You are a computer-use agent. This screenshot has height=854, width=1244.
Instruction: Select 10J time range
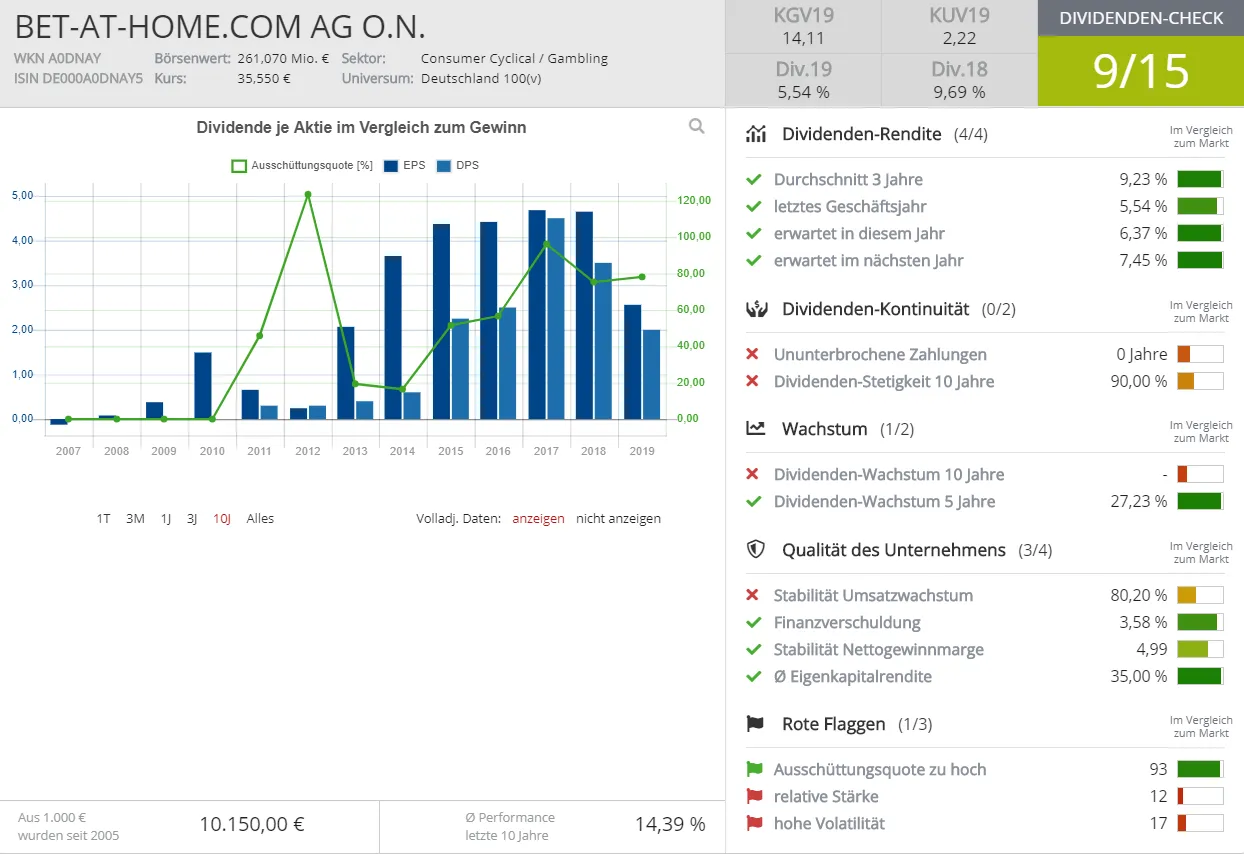[222, 518]
